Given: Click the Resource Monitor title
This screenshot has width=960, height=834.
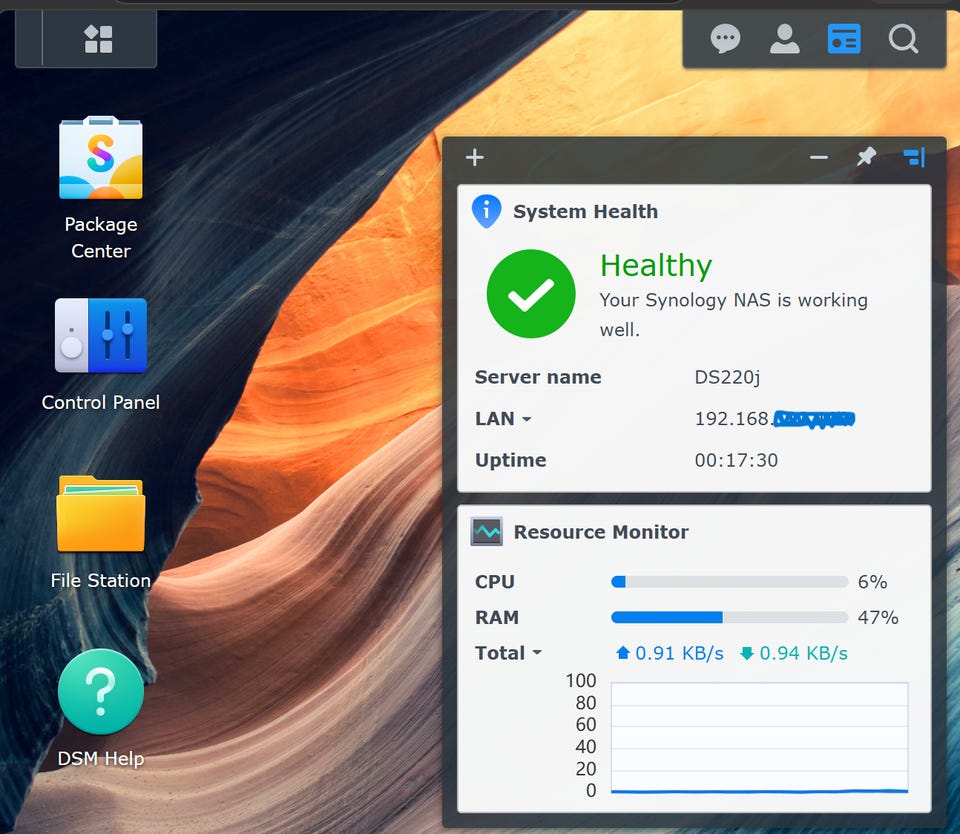Looking at the screenshot, I should point(601,532).
